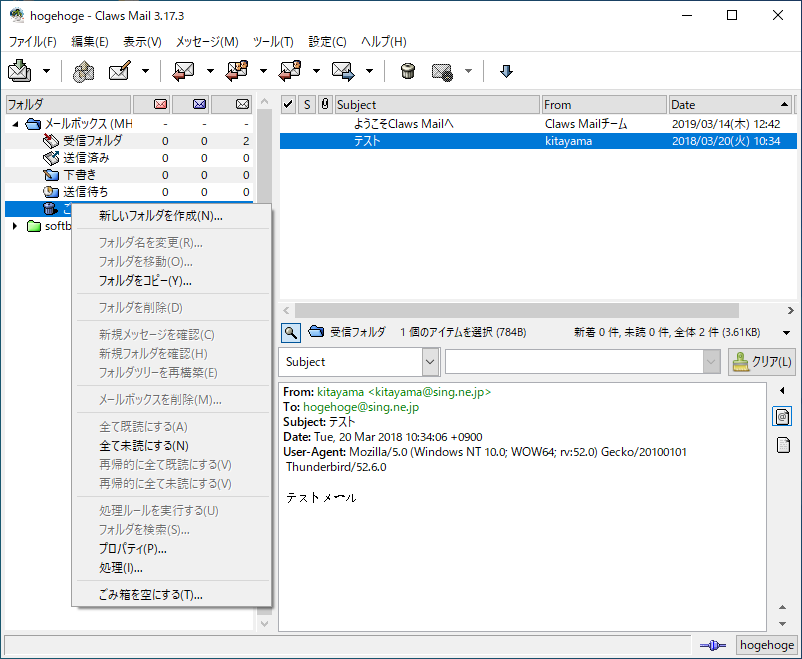802x659 pixels.
Task: Click the message list horizontal scrollbar
Action: point(517,310)
